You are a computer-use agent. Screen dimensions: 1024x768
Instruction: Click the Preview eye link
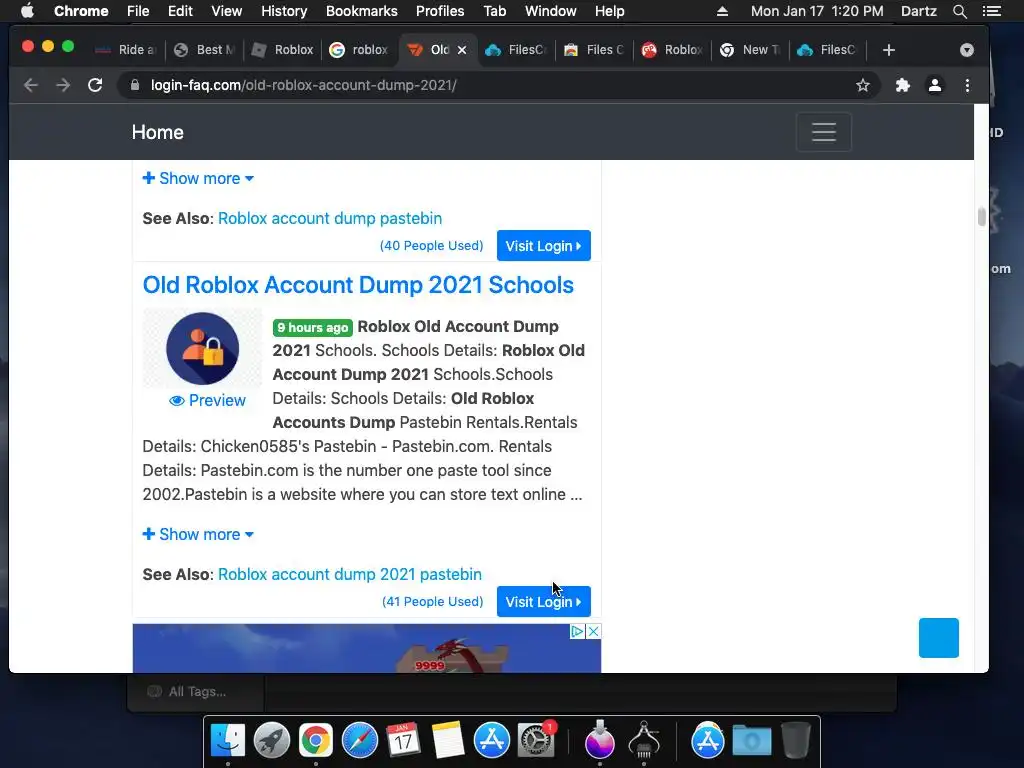[207, 400]
